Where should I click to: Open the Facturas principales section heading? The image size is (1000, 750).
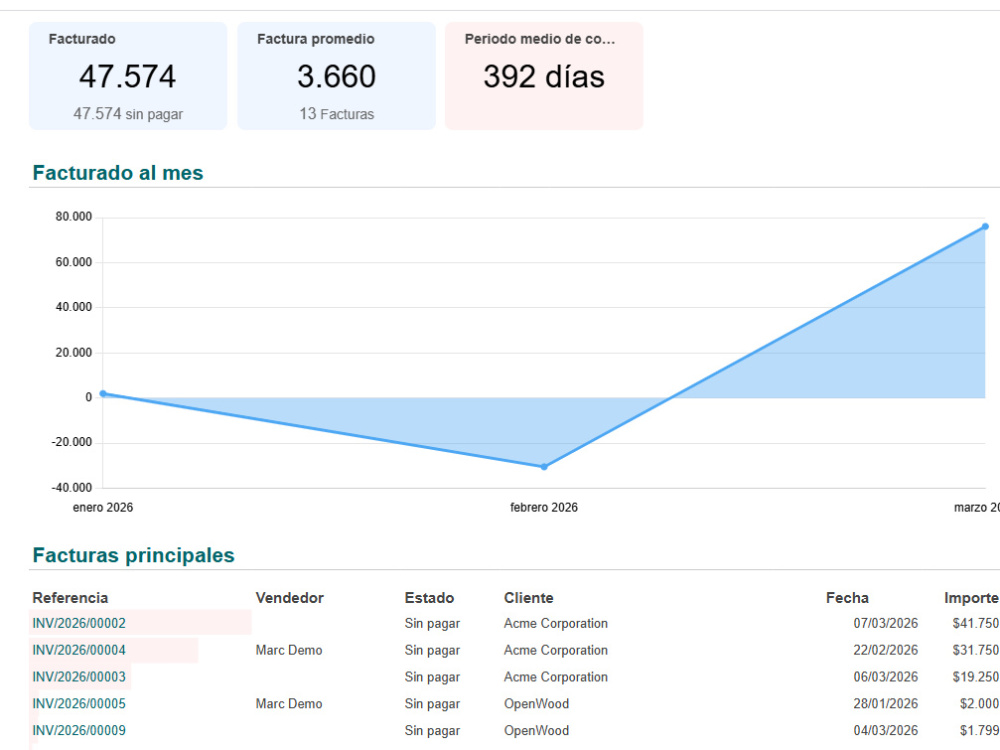pos(133,555)
